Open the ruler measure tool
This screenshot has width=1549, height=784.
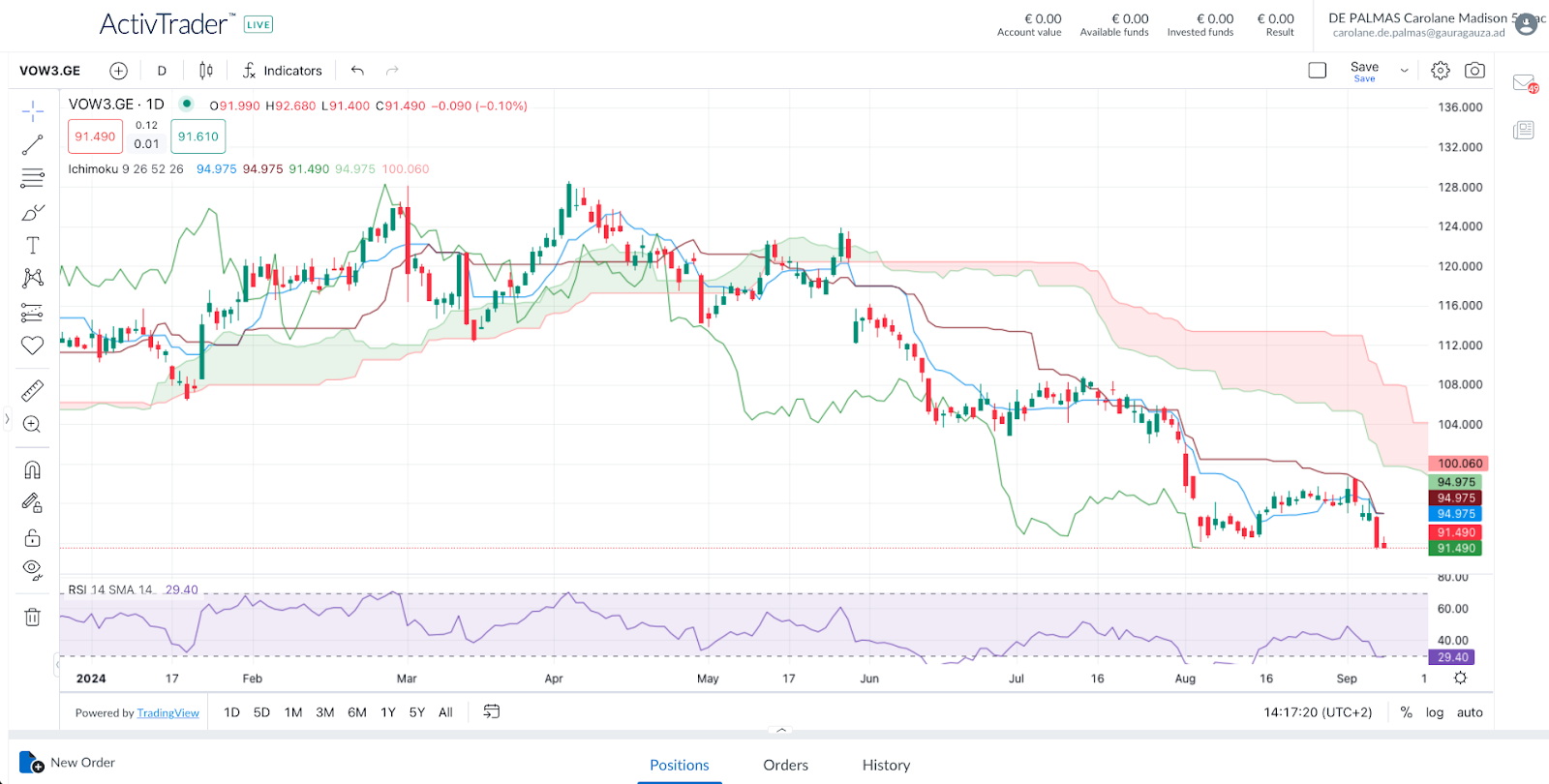point(32,391)
